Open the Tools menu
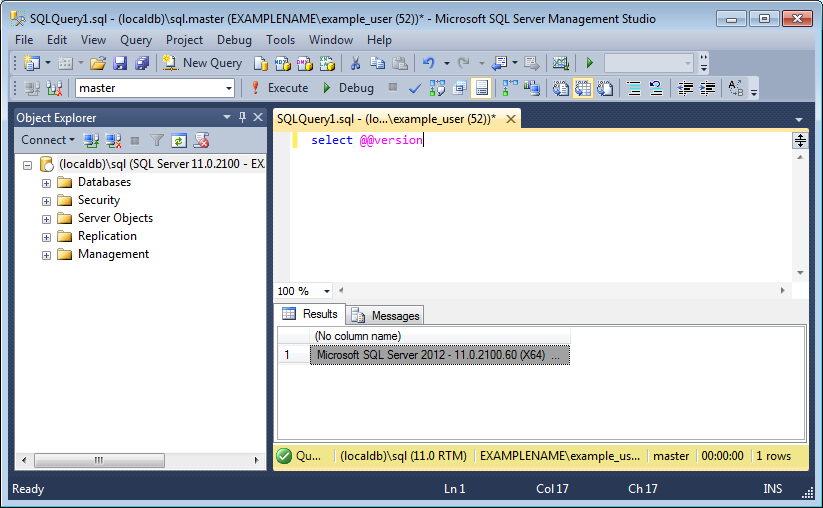The height and width of the screenshot is (508, 823). [x=280, y=40]
